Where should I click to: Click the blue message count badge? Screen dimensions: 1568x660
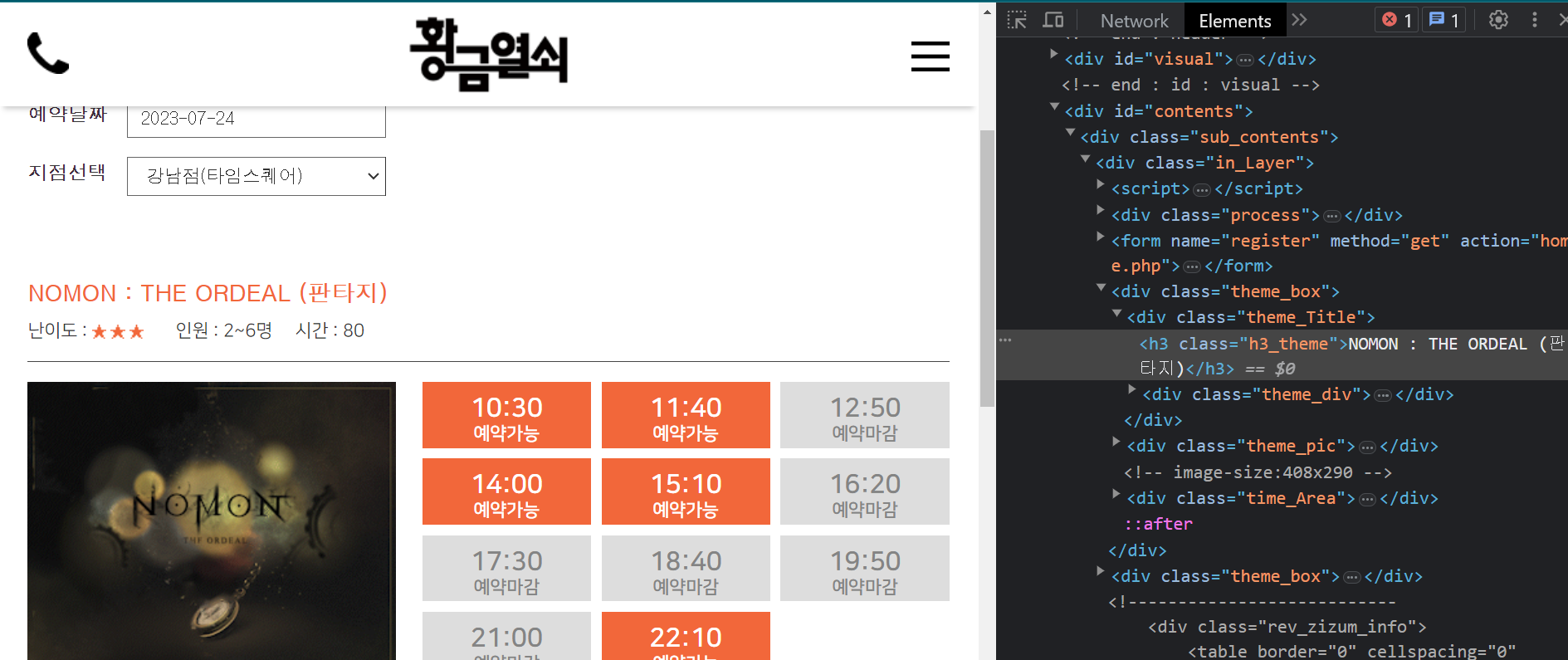pyautogui.click(x=1443, y=20)
